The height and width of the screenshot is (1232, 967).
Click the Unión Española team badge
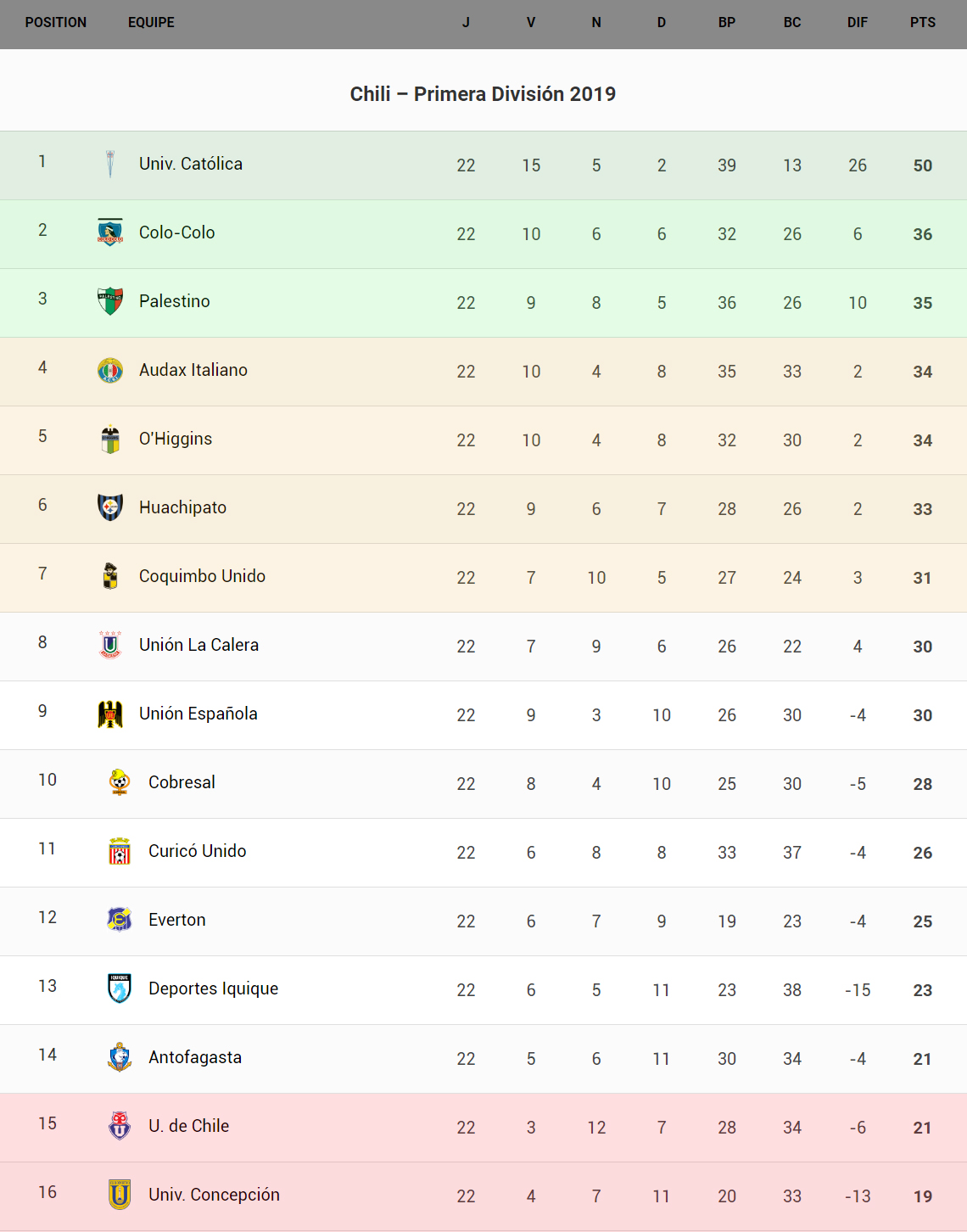(110, 714)
